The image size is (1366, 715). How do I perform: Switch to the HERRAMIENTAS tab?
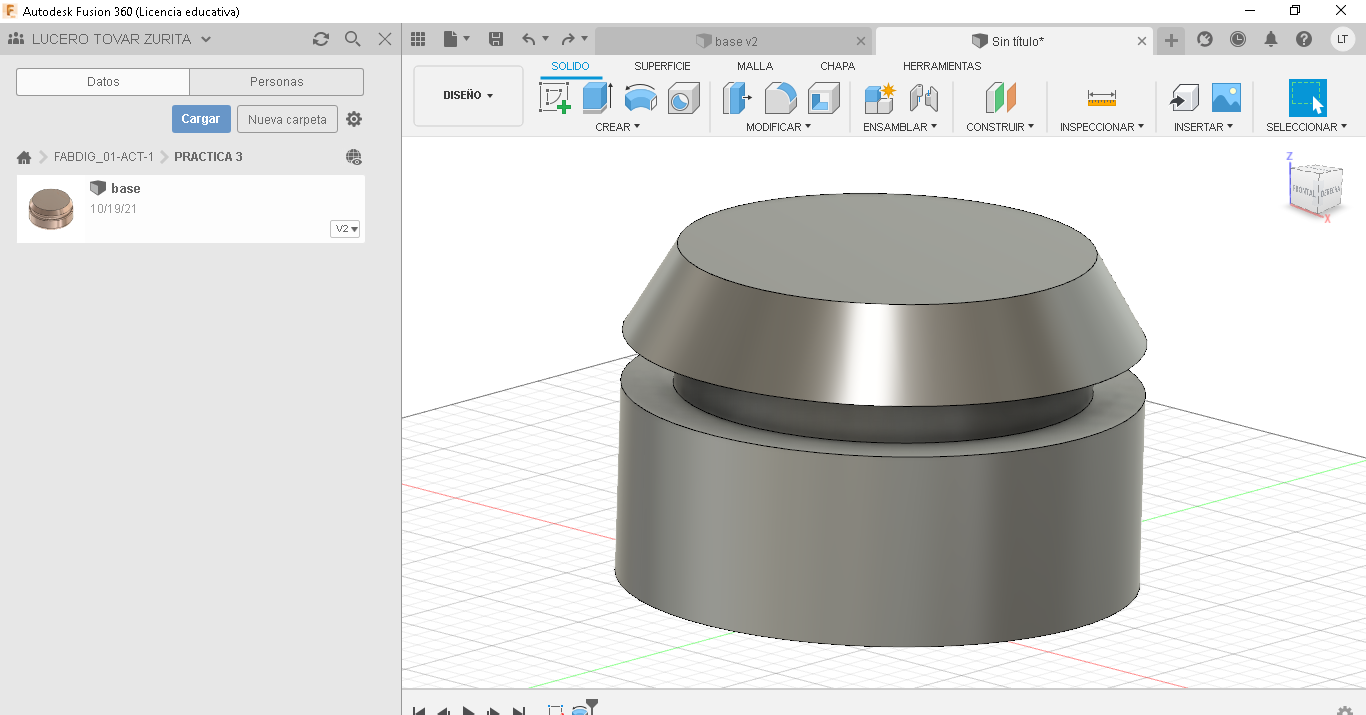click(x=942, y=66)
